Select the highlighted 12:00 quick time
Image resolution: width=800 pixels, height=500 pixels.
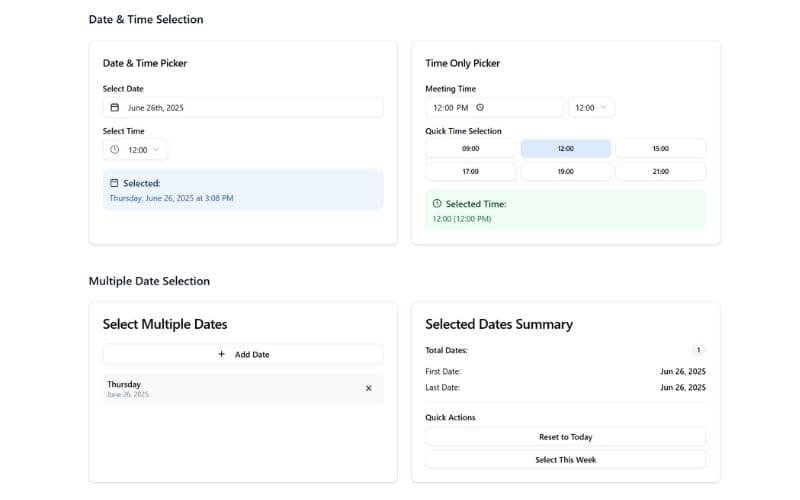[565, 148]
